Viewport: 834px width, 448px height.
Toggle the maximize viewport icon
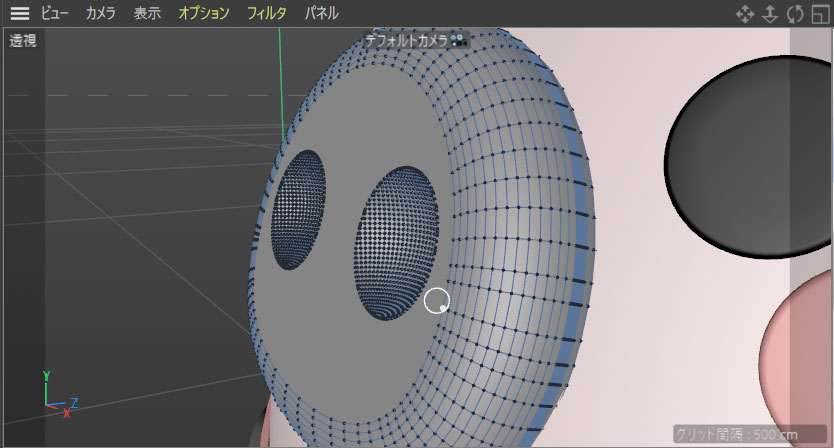820,14
